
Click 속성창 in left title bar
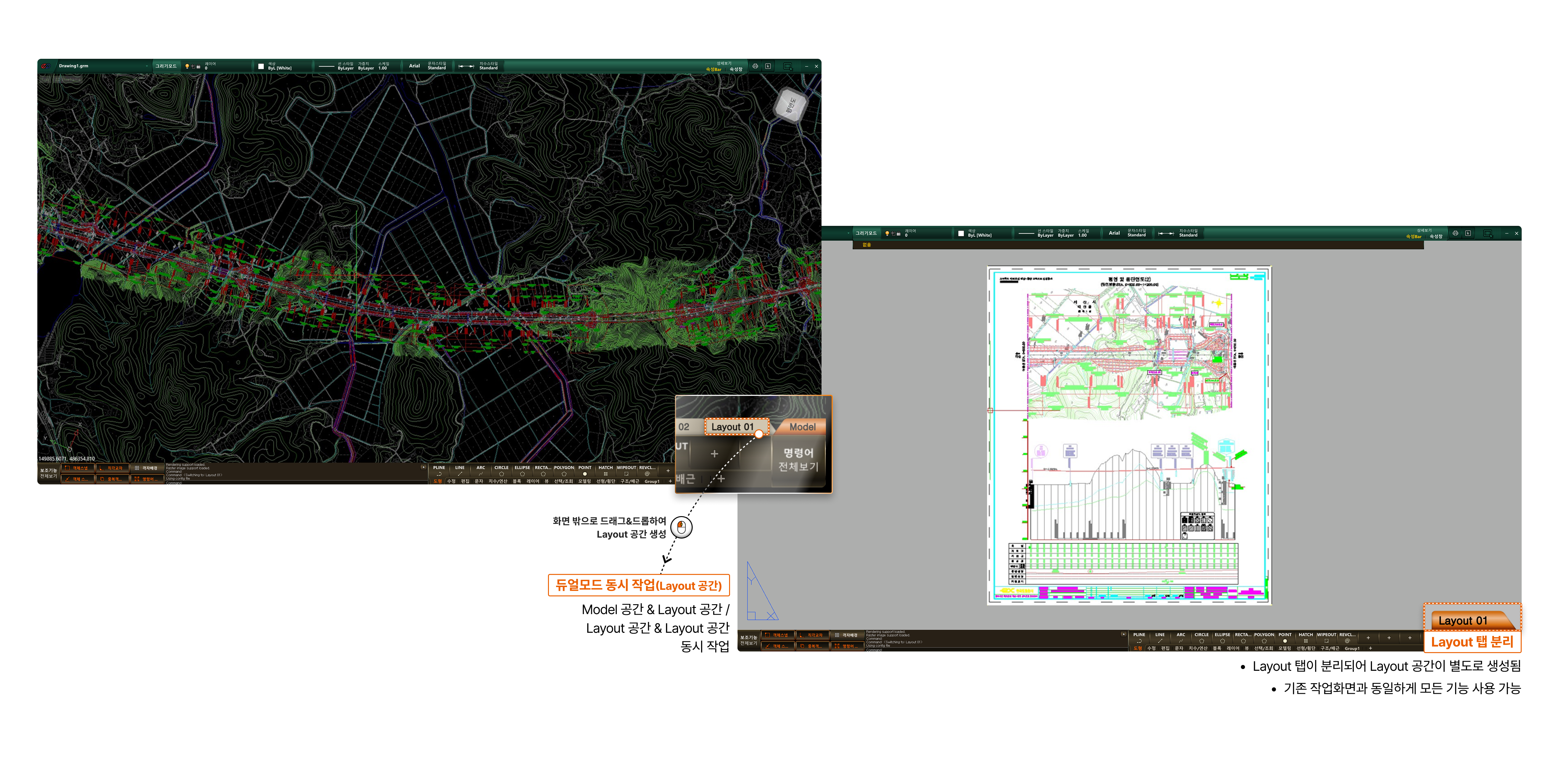[x=735, y=70]
